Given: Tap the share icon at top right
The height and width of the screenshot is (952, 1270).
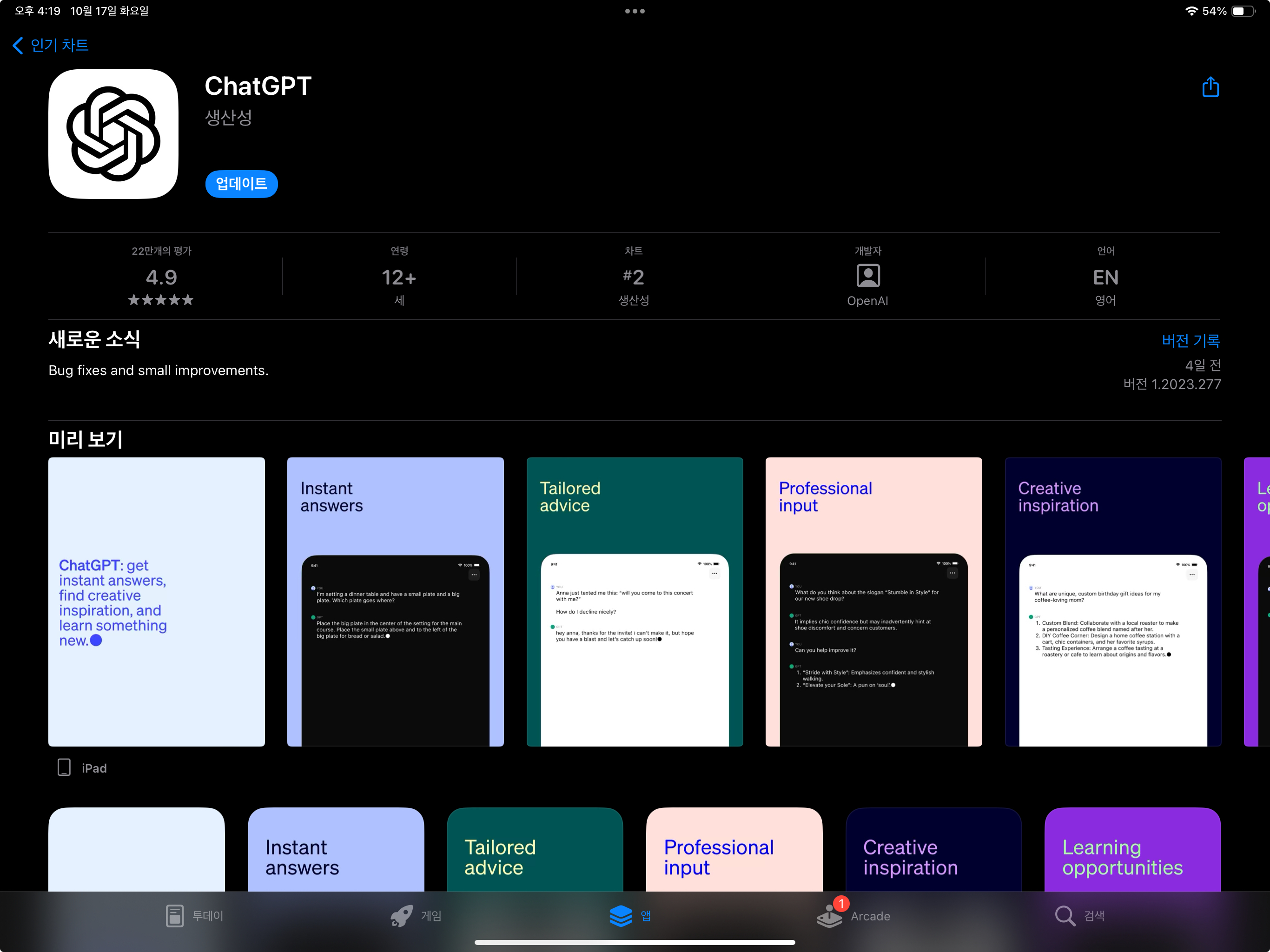Looking at the screenshot, I should tap(1210, 87).
